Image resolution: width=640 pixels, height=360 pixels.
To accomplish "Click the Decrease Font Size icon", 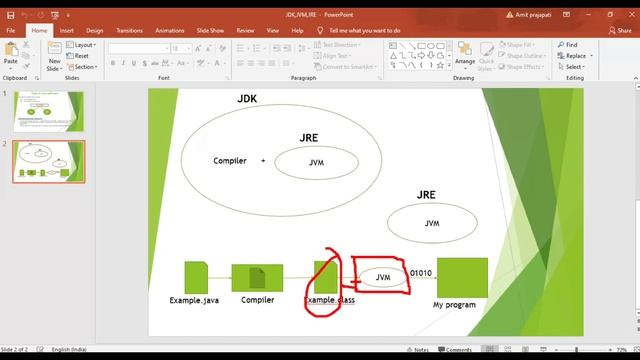I will click(x=209, y=49).
